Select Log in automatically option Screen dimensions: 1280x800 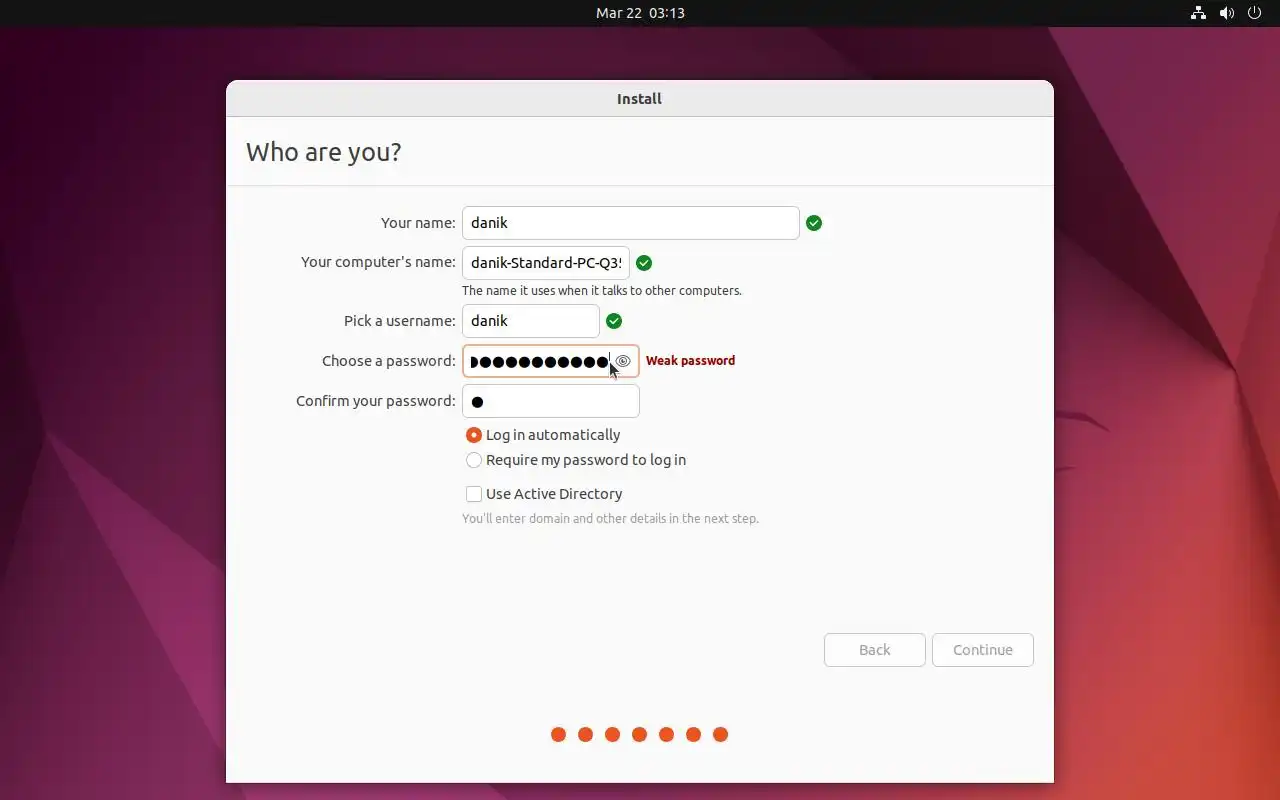point(543,435)
